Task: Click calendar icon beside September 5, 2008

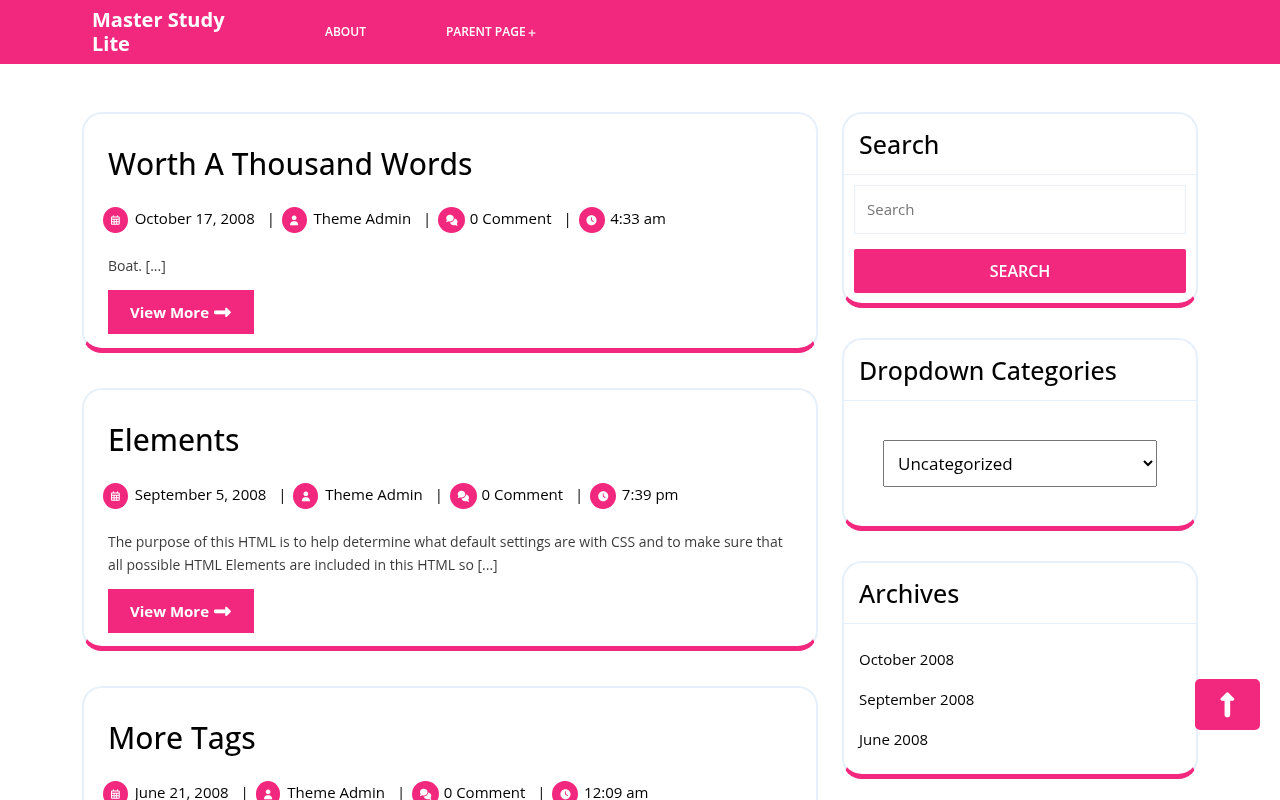Action: tap(116, 496)
